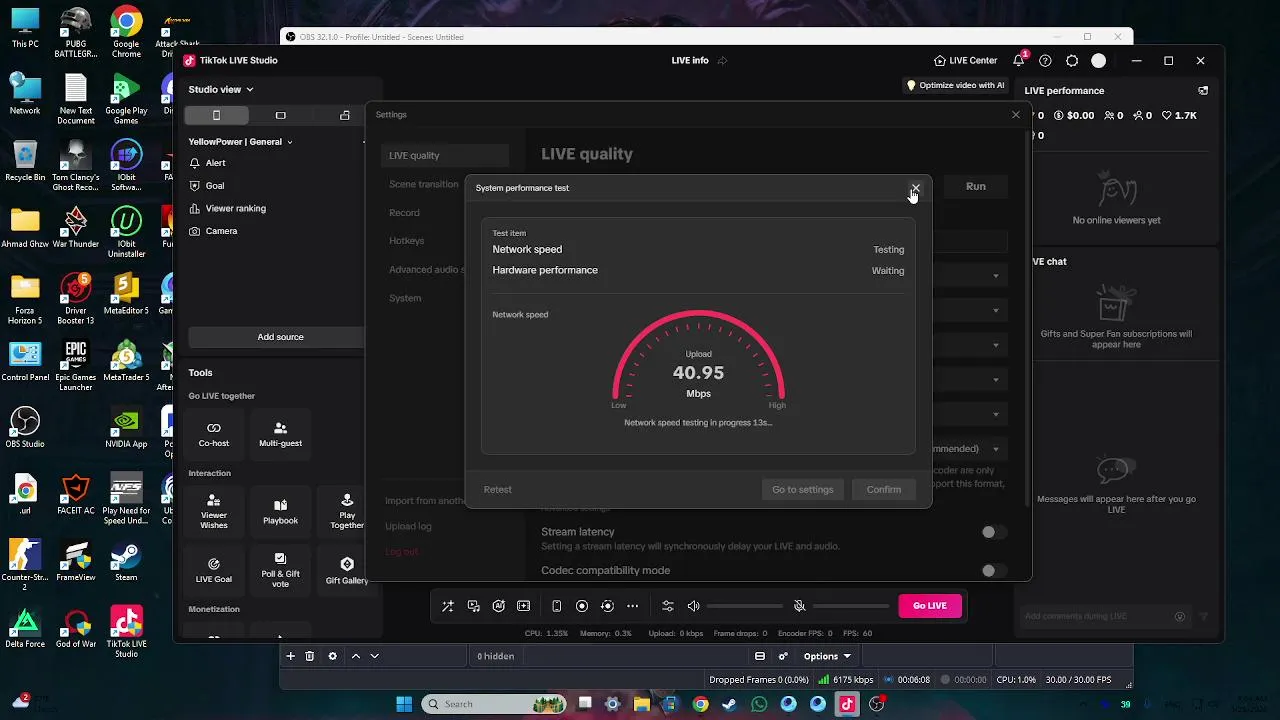Viewport: 1280px width, 720px height.
Task: Open the Scene transition settings tab
Action: coord(424,184)
